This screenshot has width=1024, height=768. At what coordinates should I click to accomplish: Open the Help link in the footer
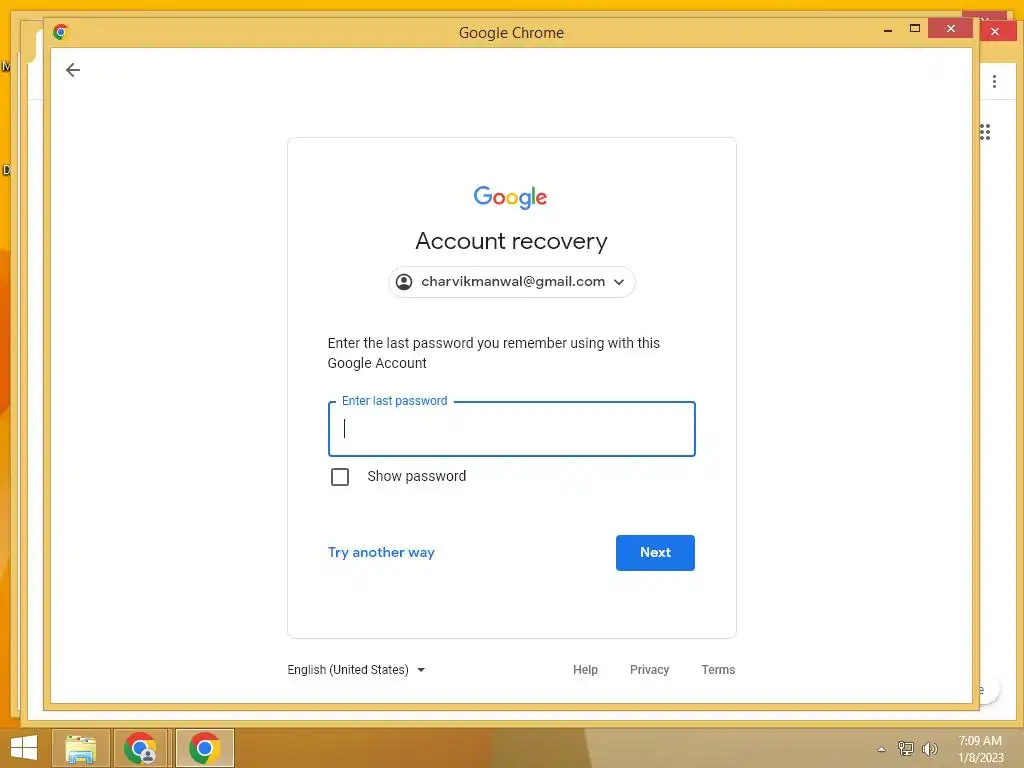(585, 669)
